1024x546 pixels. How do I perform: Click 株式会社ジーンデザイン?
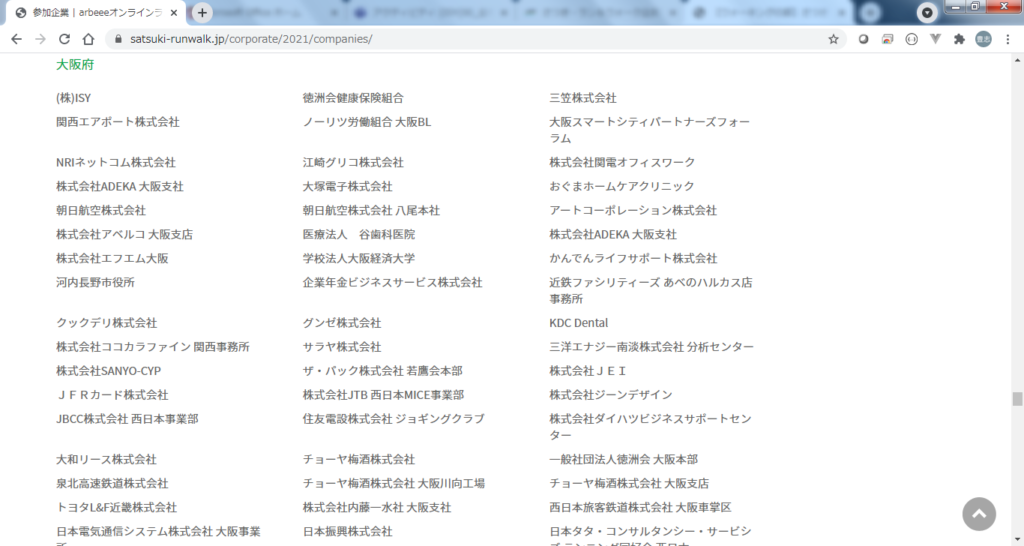[611, 395]
